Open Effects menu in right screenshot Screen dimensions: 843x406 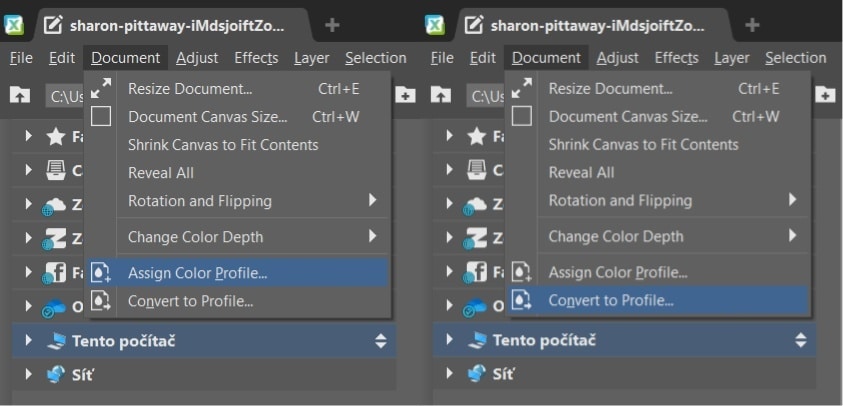click(676, 58)
